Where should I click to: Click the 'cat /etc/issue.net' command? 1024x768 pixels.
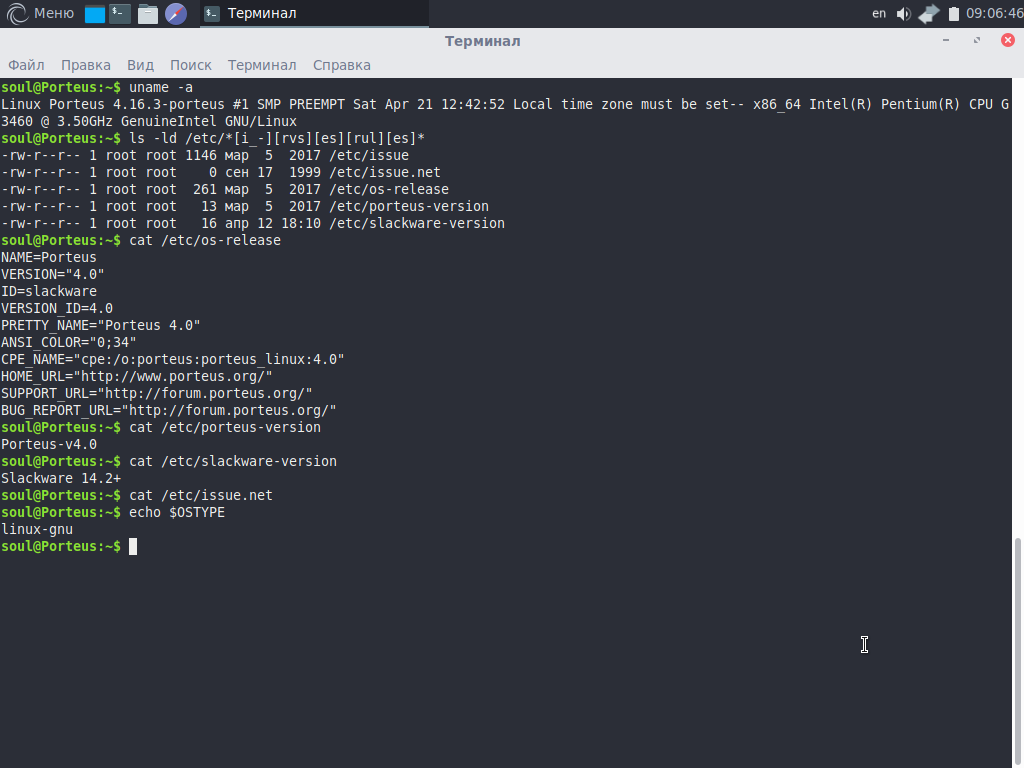200,495
